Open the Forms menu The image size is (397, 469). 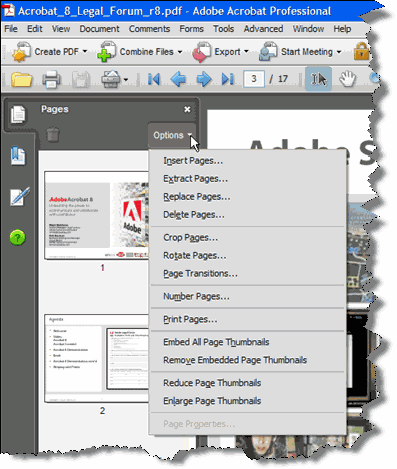point(191,29)
